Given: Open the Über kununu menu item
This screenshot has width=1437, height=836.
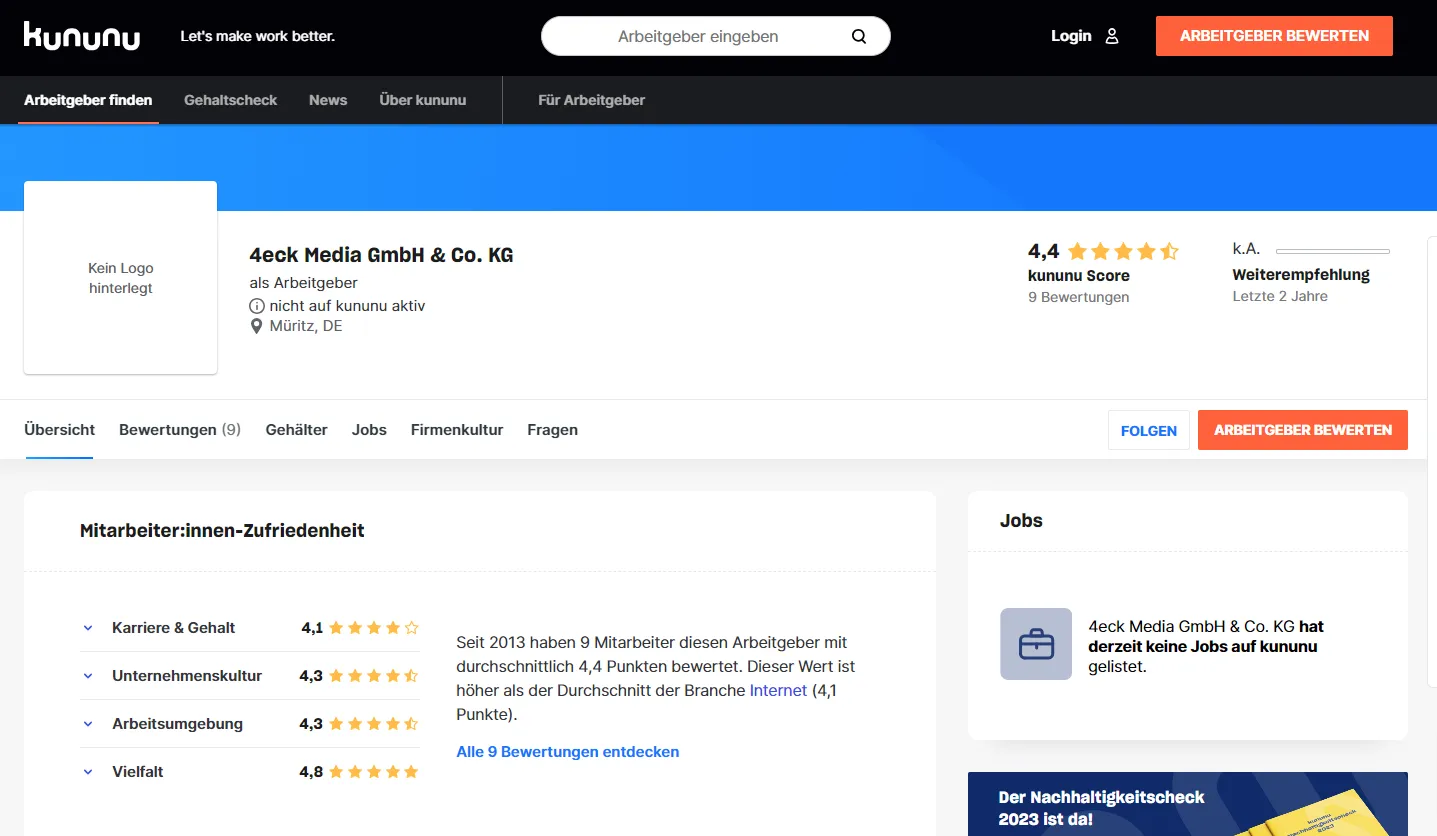Looking at the screenshot, I should click(423, 100).
